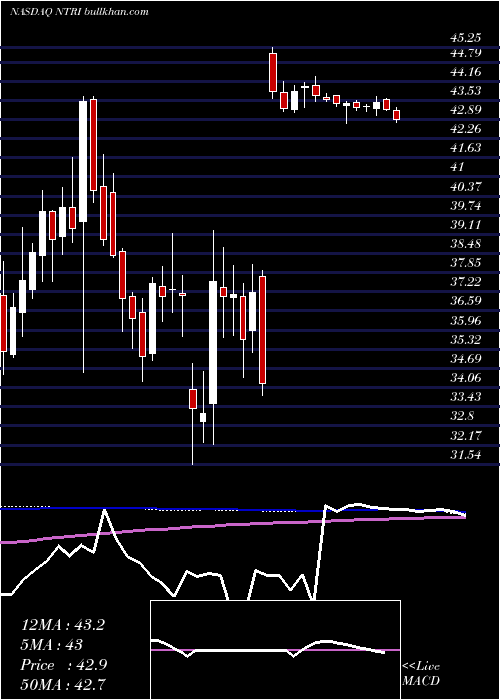
Task: Click the 44.79 price axis label
Action: coord(466,53)
